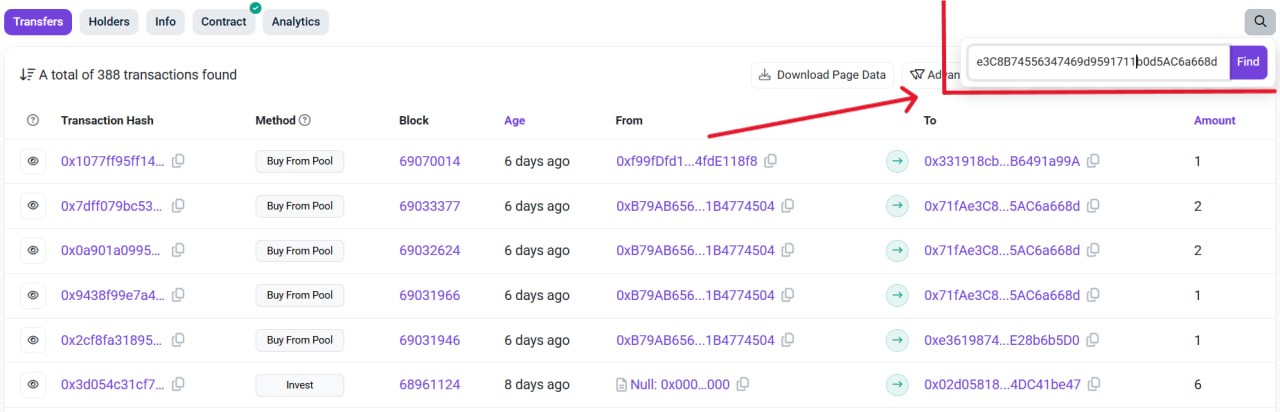Viewport: 1280px width, 412px height.
Task: Open transaction 0x3d054c31cf7 link
Action: 111,384
